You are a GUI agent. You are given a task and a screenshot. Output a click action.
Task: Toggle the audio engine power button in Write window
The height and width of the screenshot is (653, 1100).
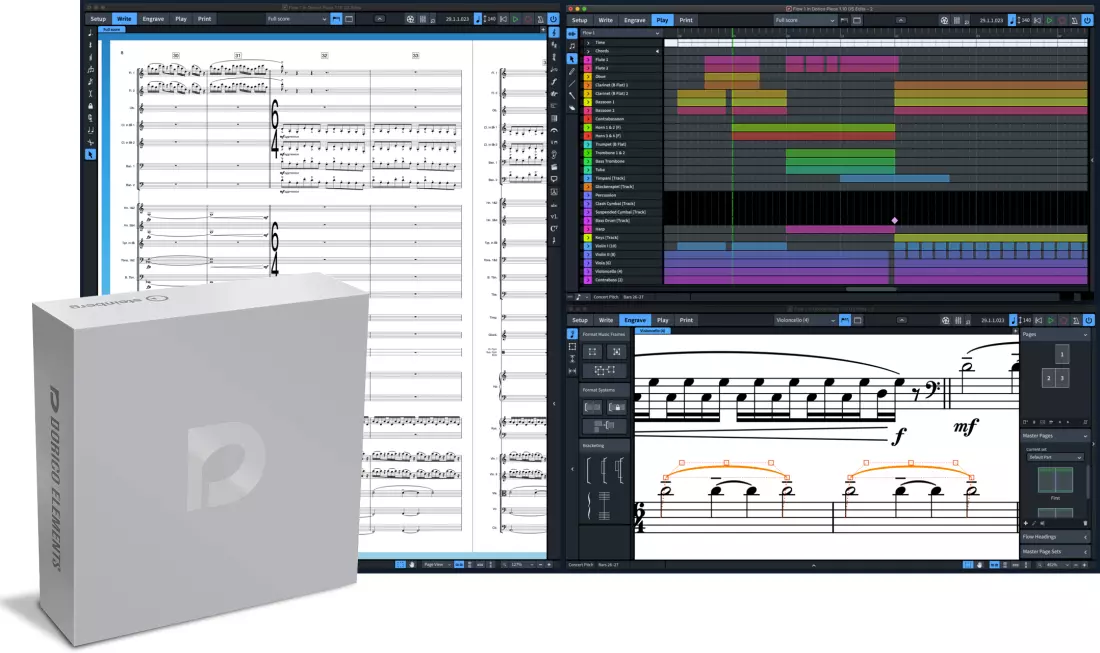pyautogui.click(x=553, y=19)
